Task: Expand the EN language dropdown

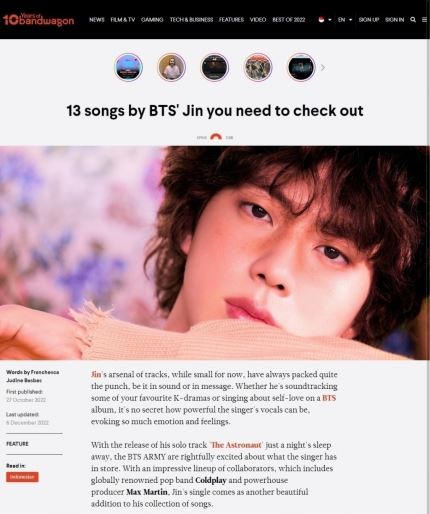Action: pyautogui.click(x=345, y=20)
